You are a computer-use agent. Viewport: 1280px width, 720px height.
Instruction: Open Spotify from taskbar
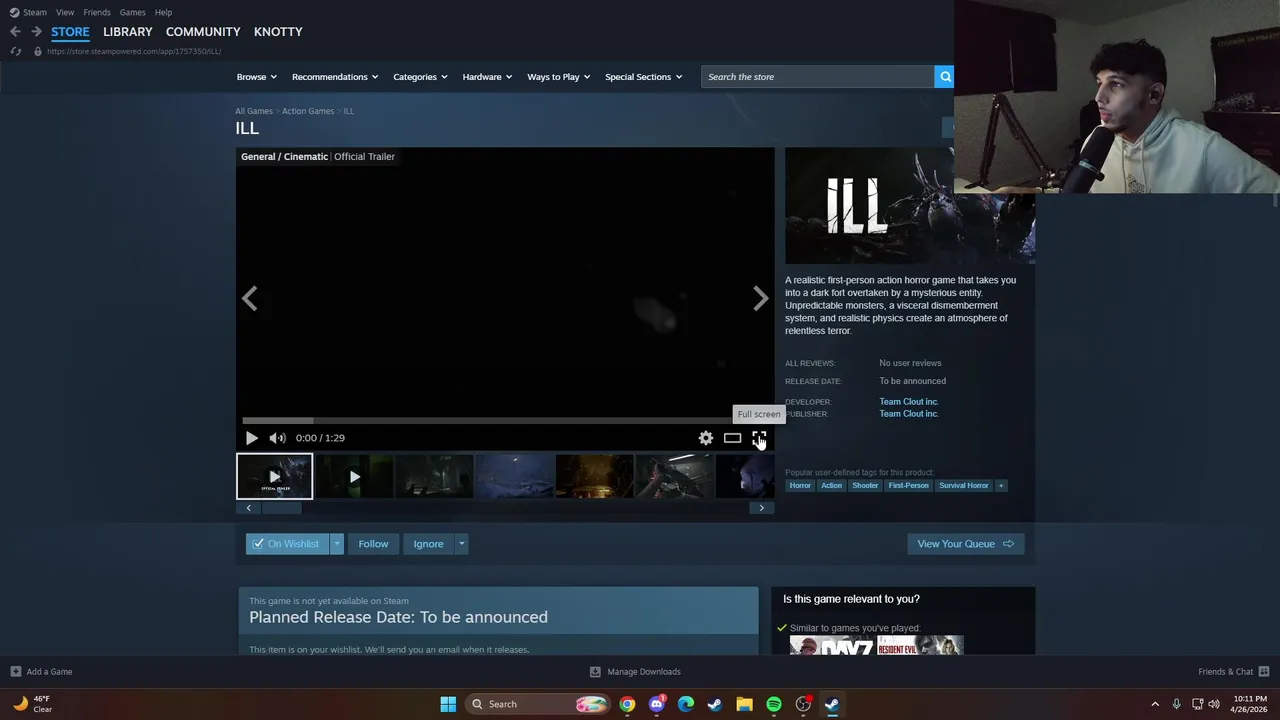774,704
